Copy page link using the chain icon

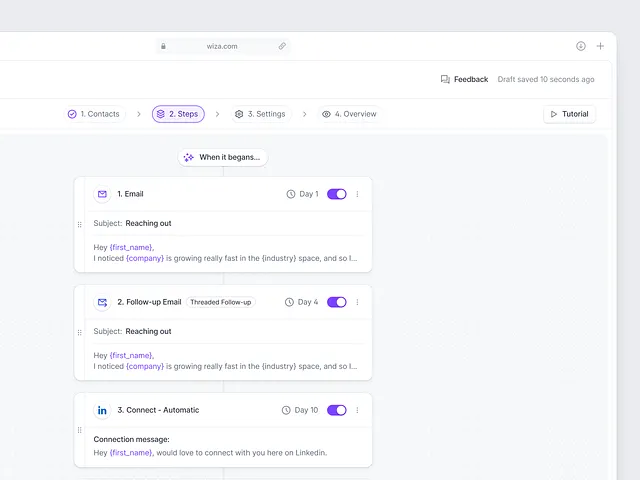click(282, 46)
